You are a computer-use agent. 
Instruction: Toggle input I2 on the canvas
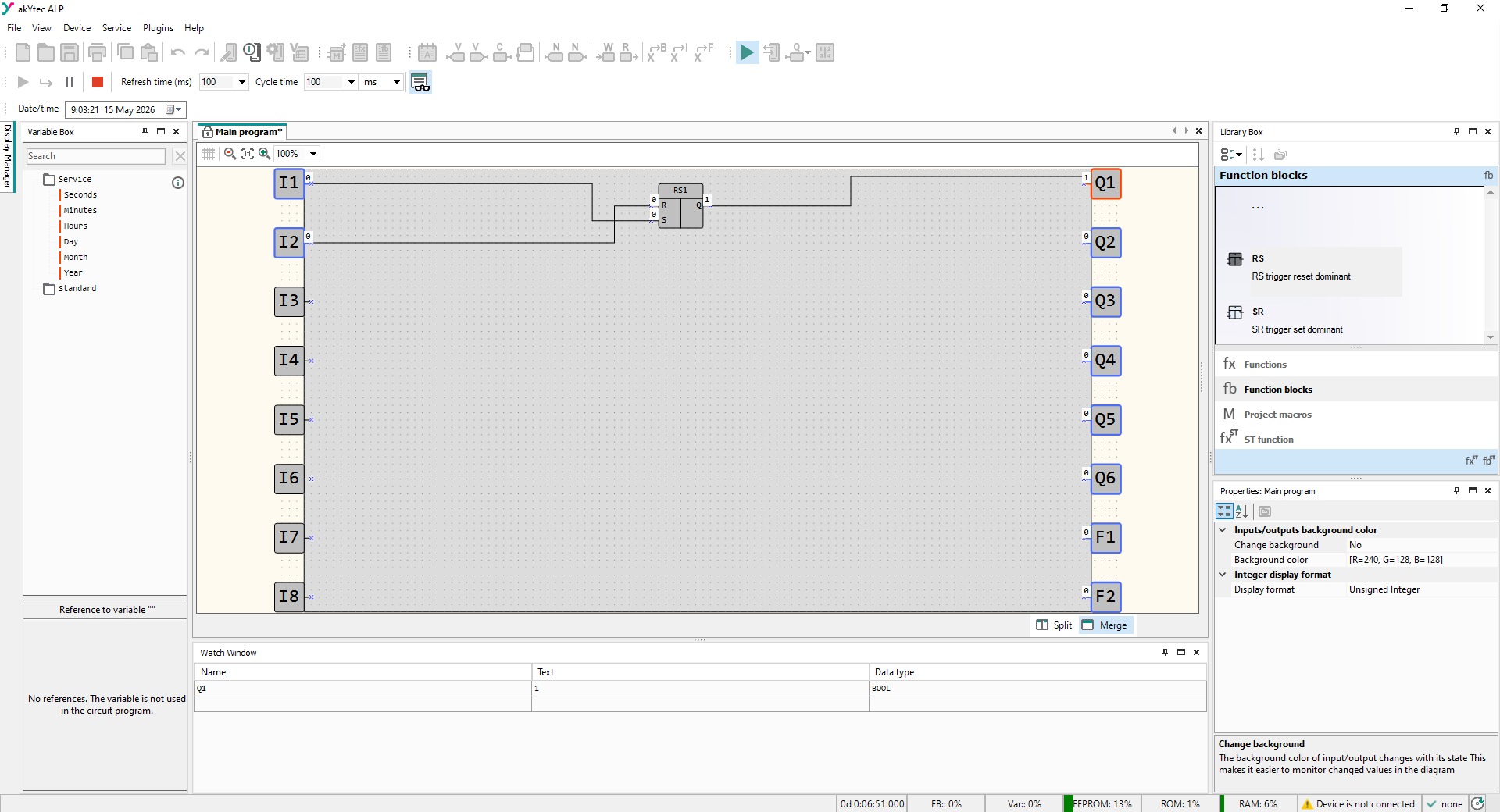[289, 242]
